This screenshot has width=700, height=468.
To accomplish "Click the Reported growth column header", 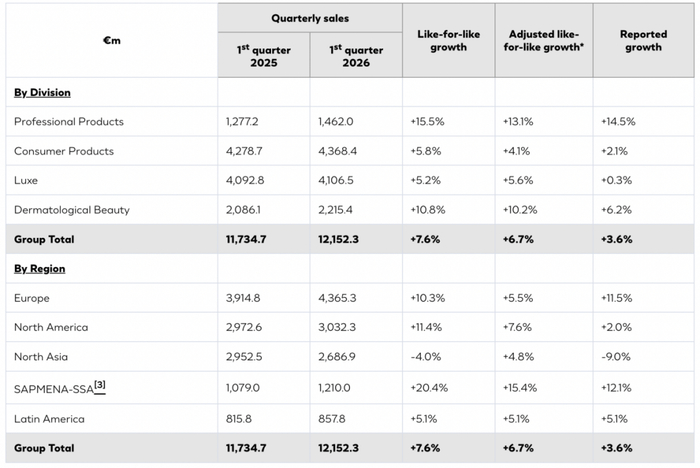I will pyautogui.click(x=643, y=41).
